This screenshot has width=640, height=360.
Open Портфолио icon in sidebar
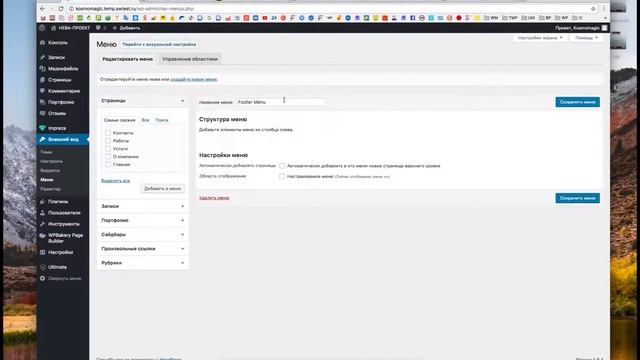pos(42,102)
